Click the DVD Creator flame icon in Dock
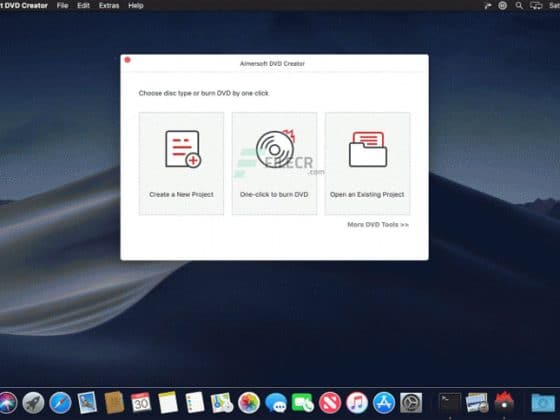Image resolution: width=560 pixels, height=420 pixels. [504, 402]
